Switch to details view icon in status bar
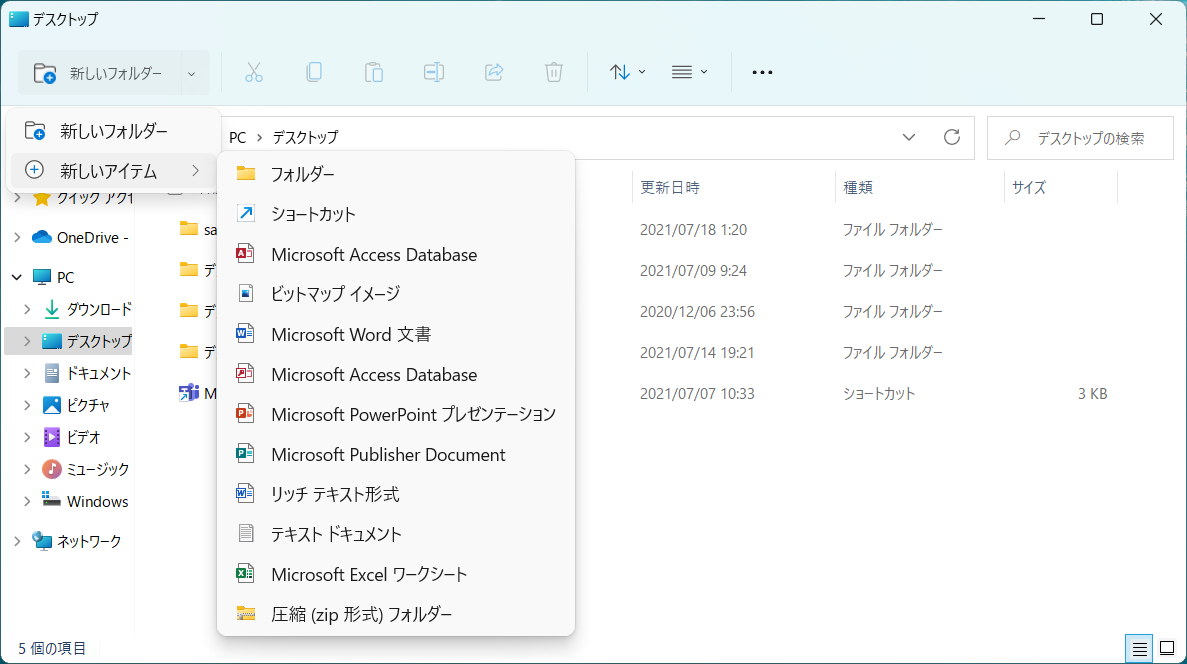The image size is (1187, 664). point(1139,649)
